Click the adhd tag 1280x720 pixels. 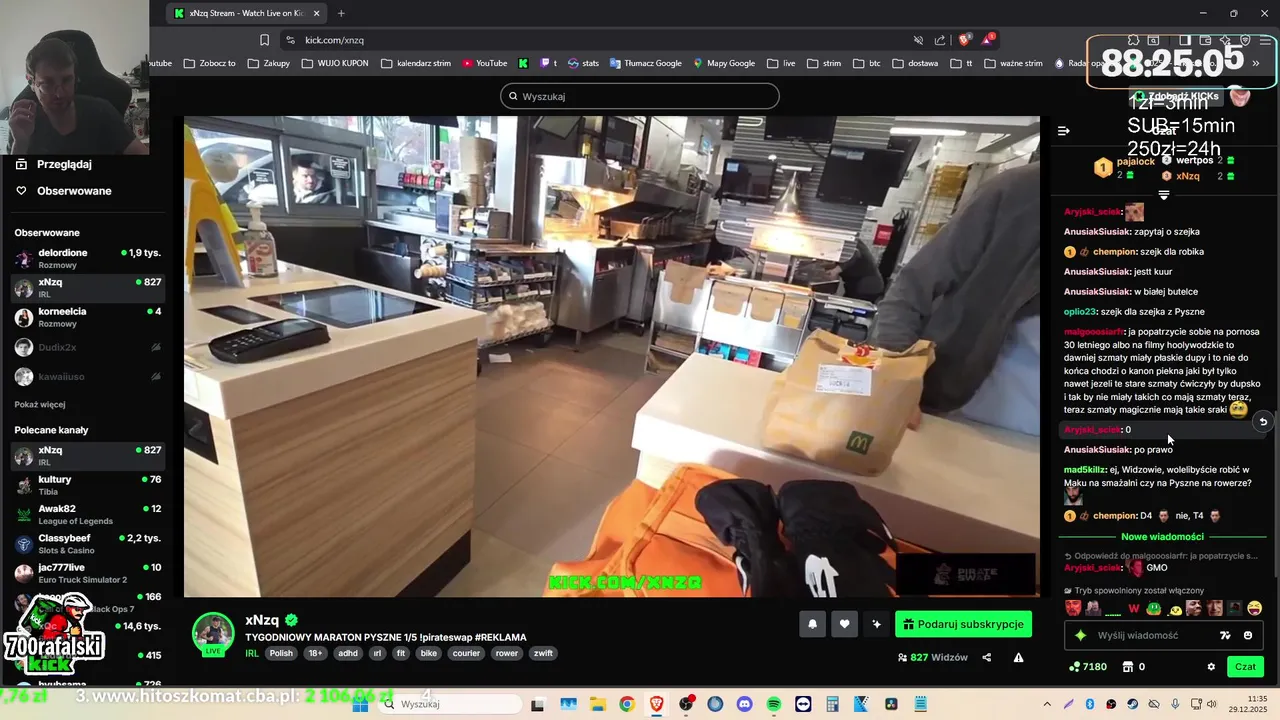[x=348, y=653]
